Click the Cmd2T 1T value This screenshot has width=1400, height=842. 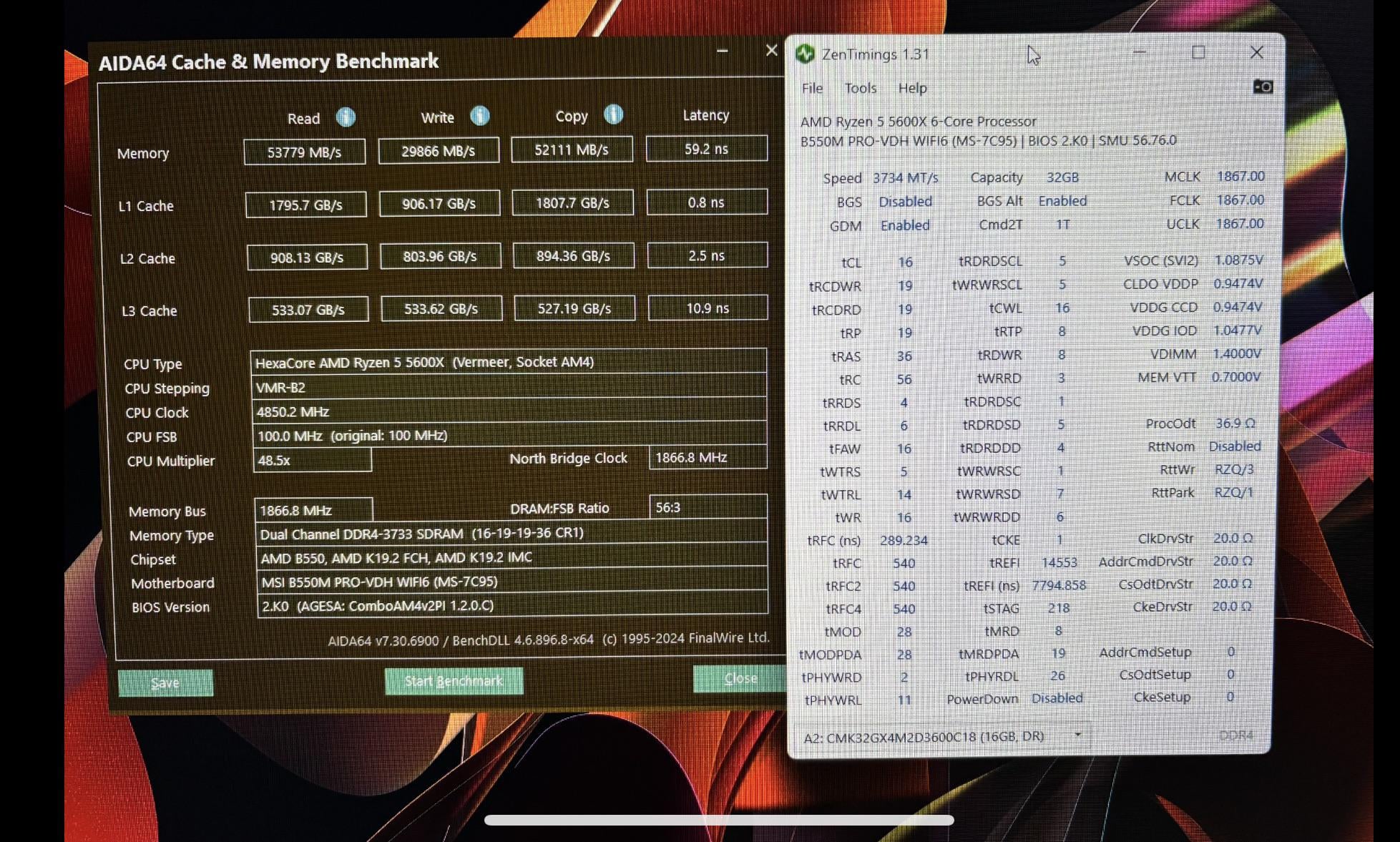pyautogui.click(x=1063, y=225)
